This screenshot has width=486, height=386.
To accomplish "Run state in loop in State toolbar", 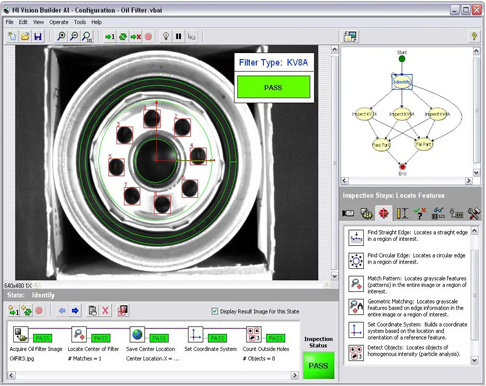I will [27, 311].
